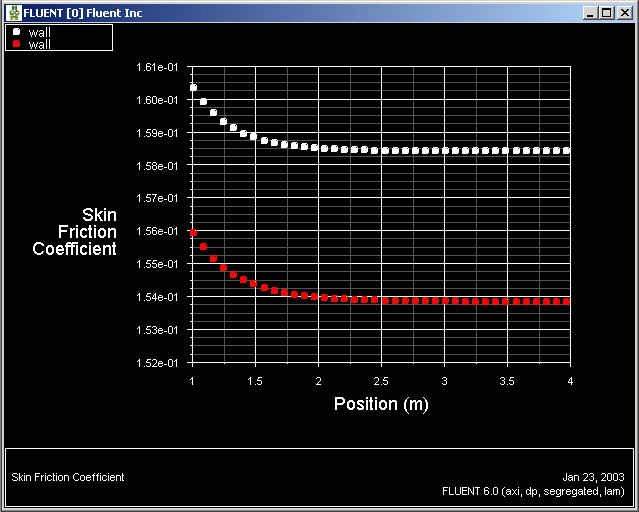Click the y-axis label 1.57e-01
This screenshot has height=512, width=639.
coord(157,198)
